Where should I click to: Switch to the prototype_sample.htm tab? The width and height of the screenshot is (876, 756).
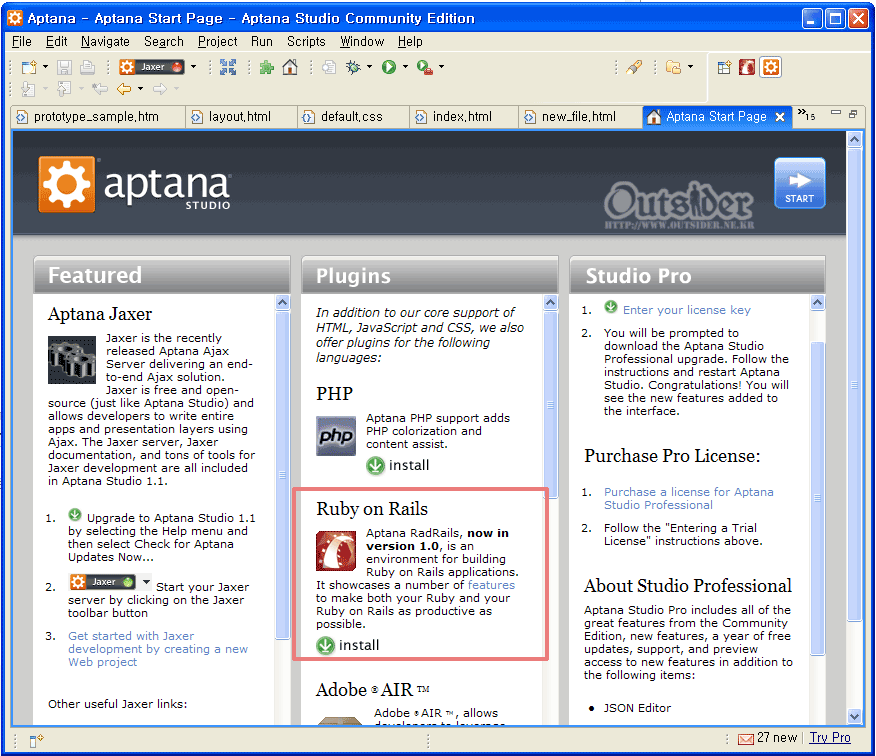pyautogui.click(x=97, y=117)
